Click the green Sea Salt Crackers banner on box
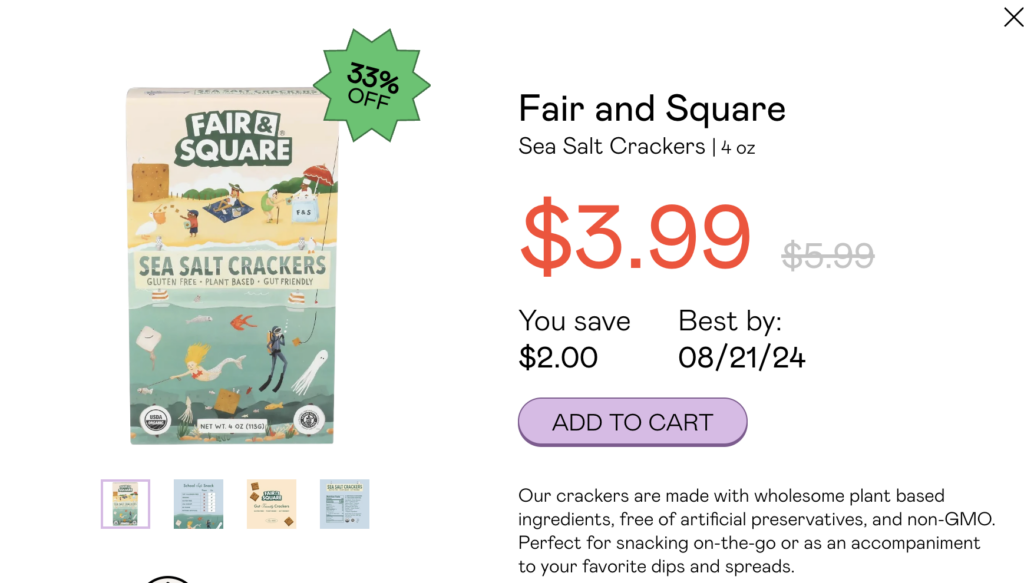1024x583 pixels. coord(232,268)
